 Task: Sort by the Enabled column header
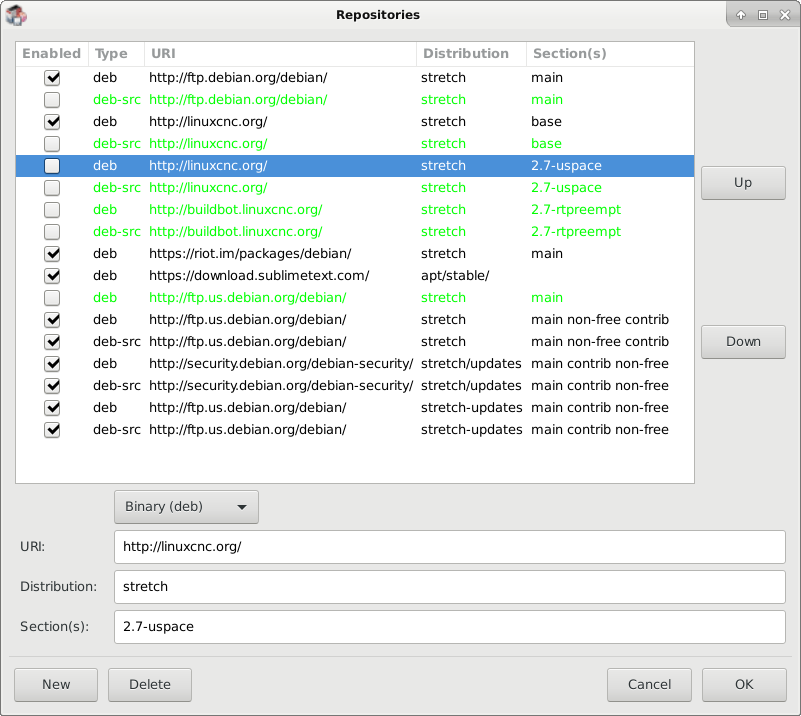52,54
